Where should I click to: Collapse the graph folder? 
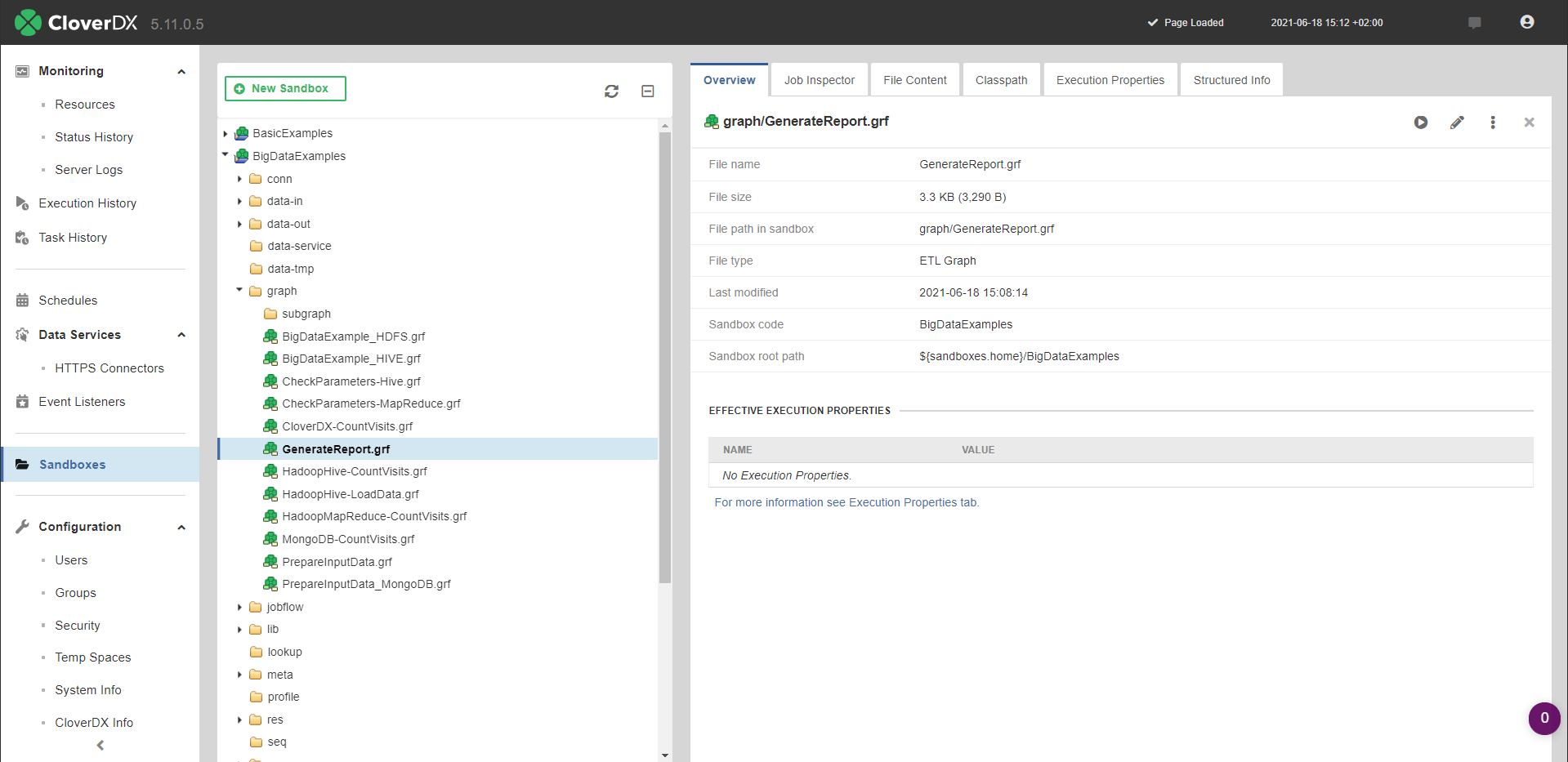tap(239, 290)
